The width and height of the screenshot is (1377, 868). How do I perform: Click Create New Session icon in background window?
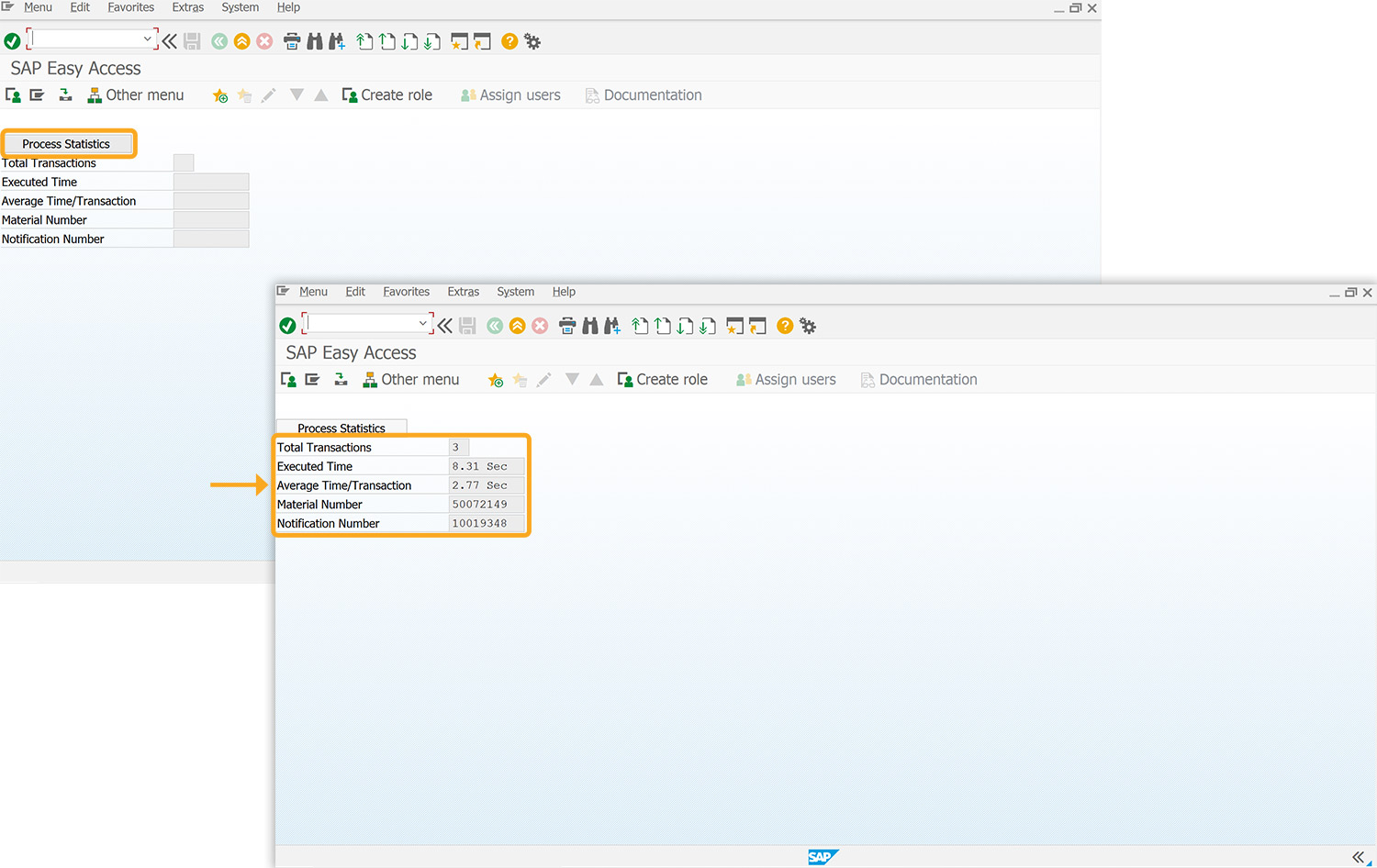459,41
